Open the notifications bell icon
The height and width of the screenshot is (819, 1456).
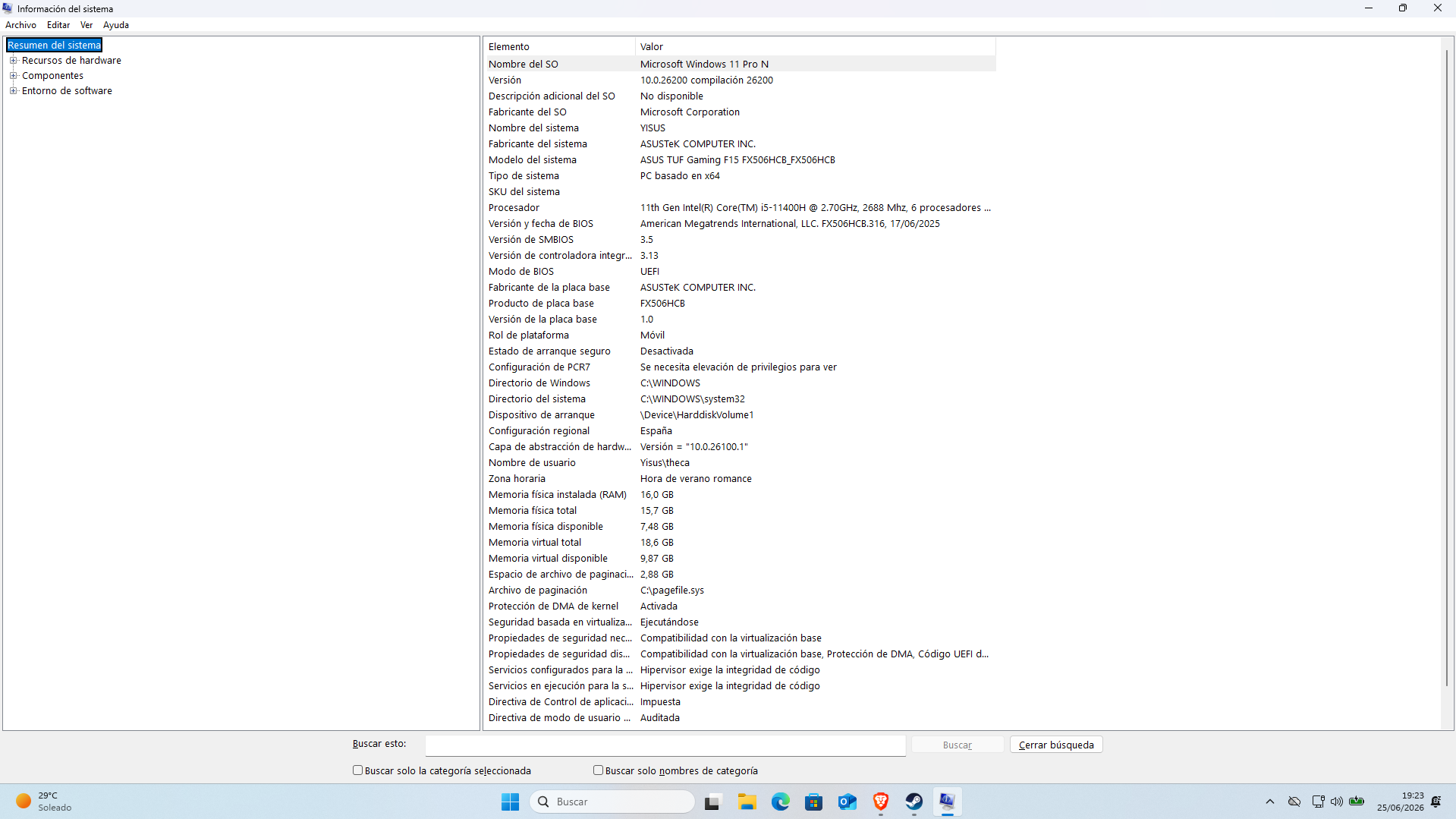pyautogui.click(x=1436, y=802)
